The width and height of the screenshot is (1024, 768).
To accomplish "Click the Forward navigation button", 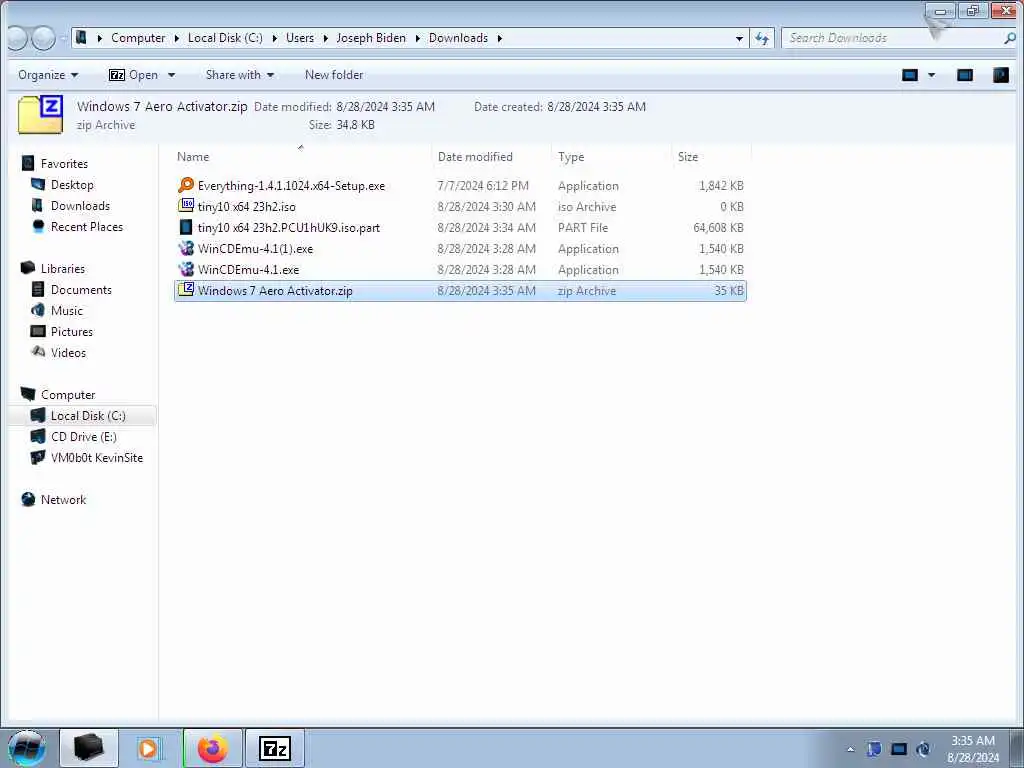I will tap(43, 39).
